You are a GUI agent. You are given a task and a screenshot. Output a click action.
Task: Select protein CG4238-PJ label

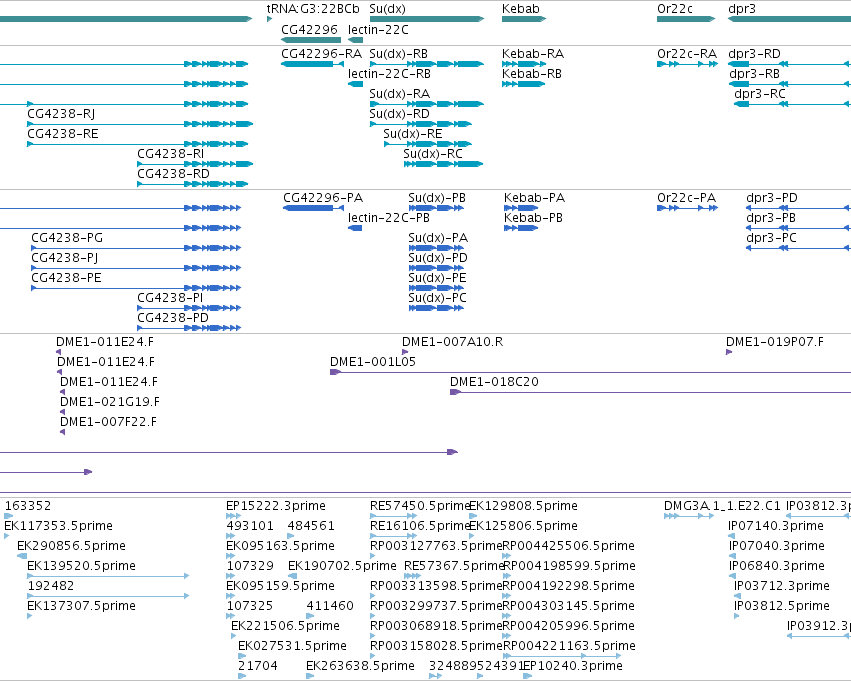[65, 258]
